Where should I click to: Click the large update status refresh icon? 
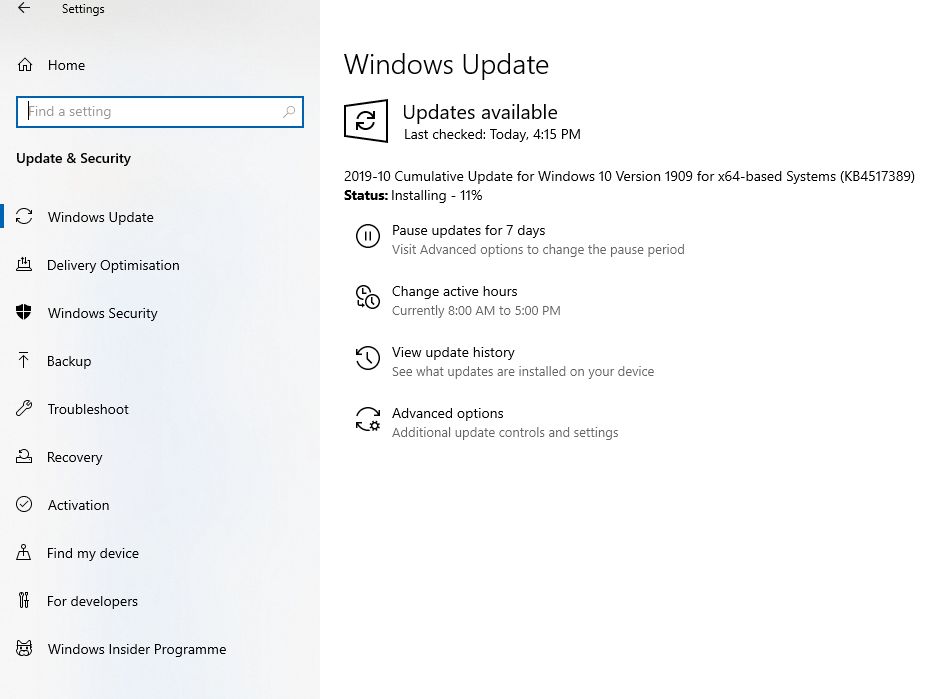click(366, 121)
